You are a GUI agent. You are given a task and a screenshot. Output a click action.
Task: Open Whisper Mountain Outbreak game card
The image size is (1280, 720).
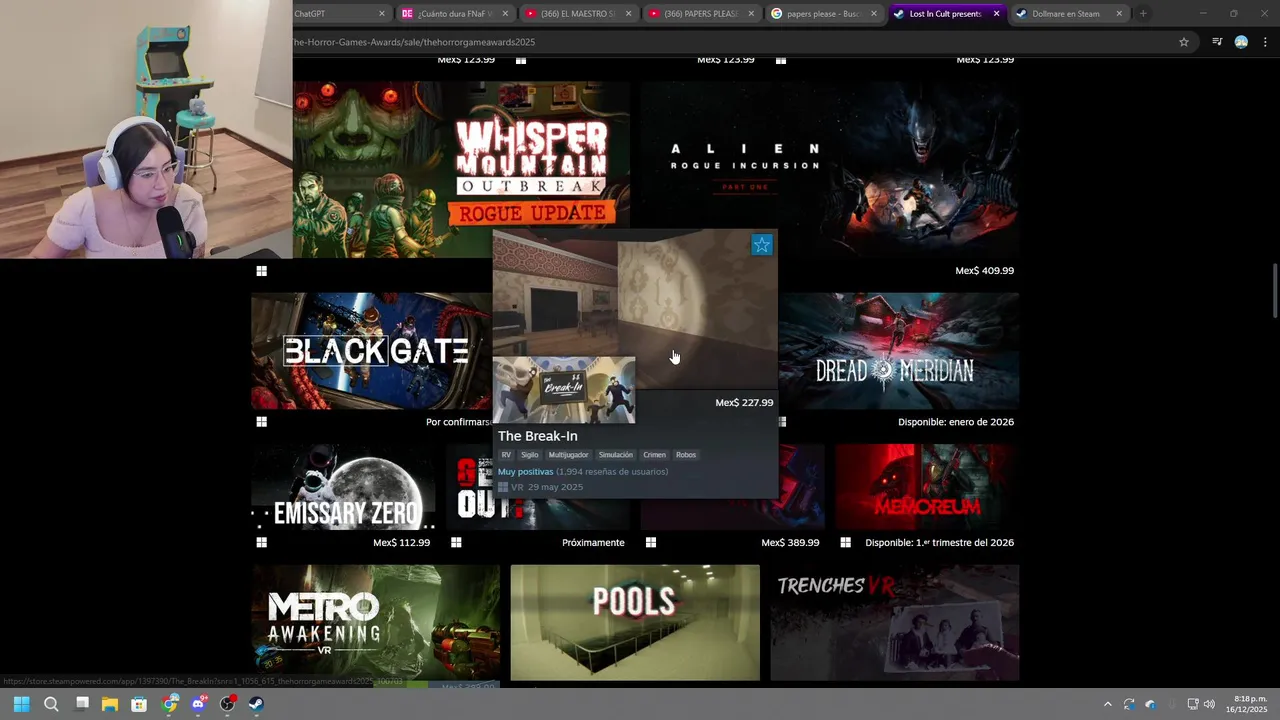coord(461,170)
